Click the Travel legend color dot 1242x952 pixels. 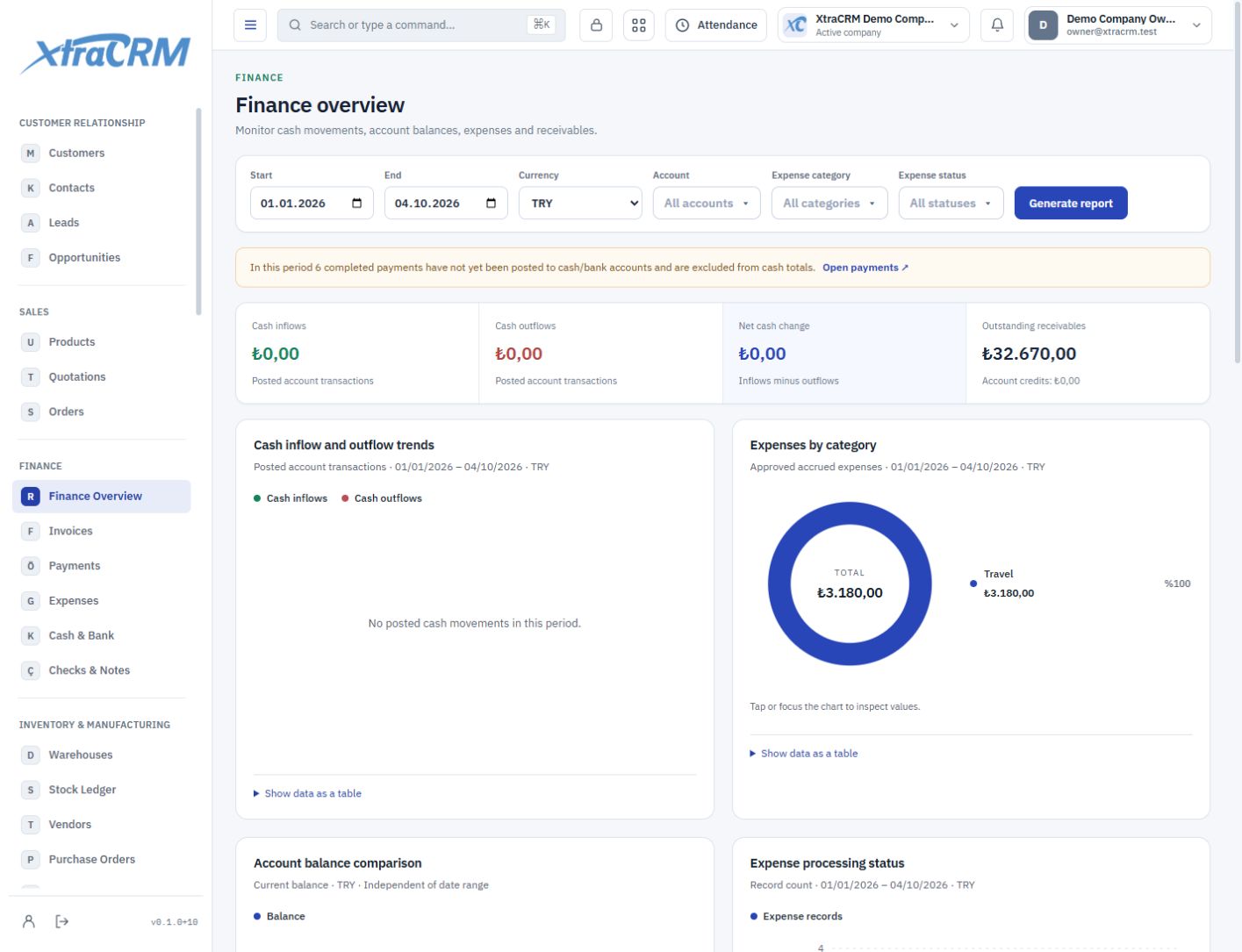pyautogui.click(x=973, y=583)
